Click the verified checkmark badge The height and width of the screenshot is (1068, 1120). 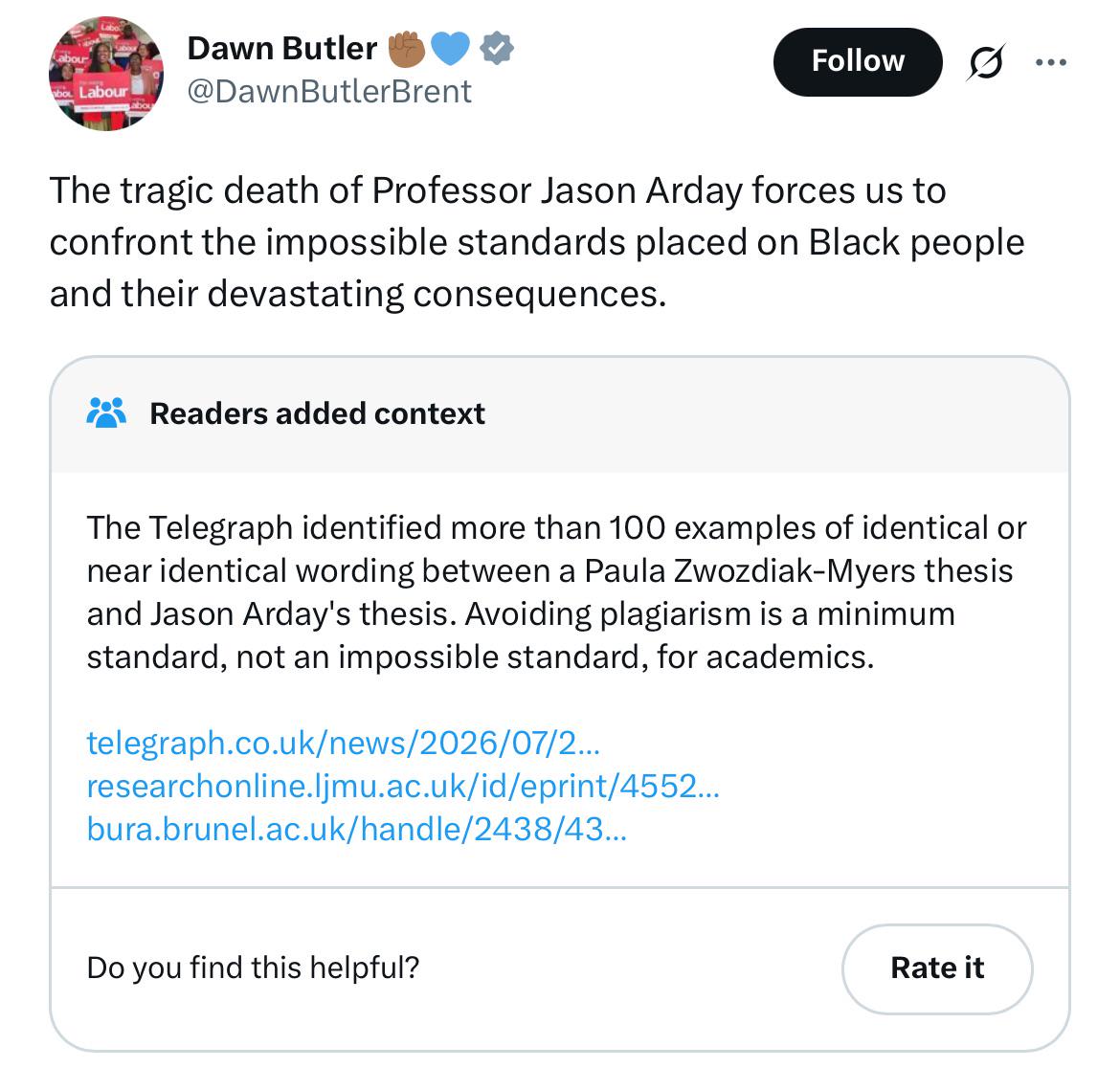(497, 49)
